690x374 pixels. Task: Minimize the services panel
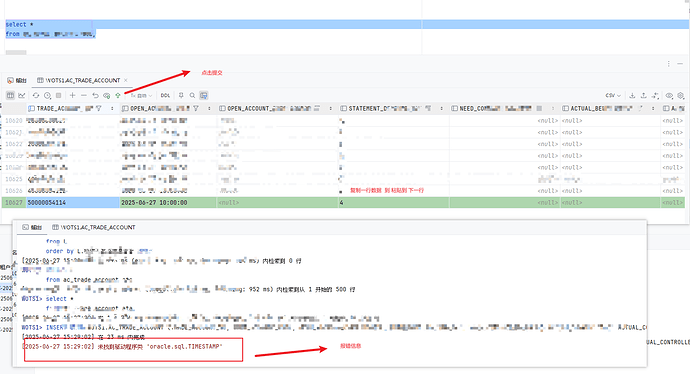[680, 64]
